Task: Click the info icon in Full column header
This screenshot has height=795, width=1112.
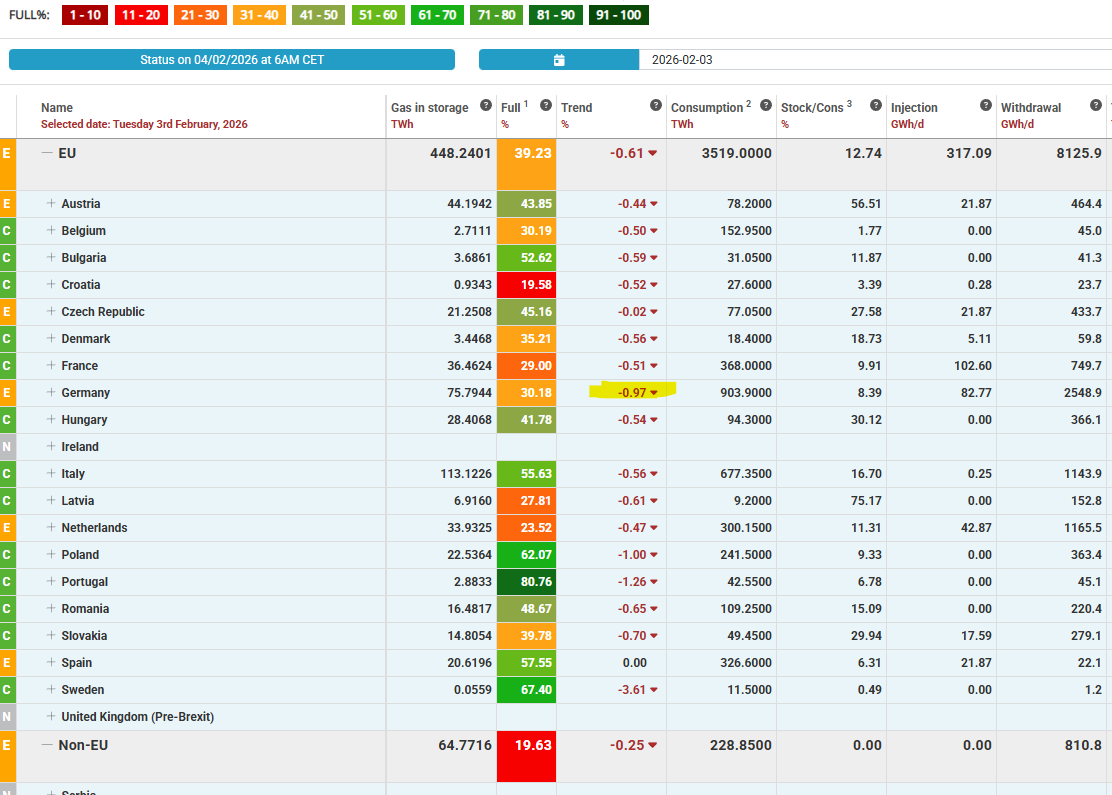Action: tap(545, 105)
